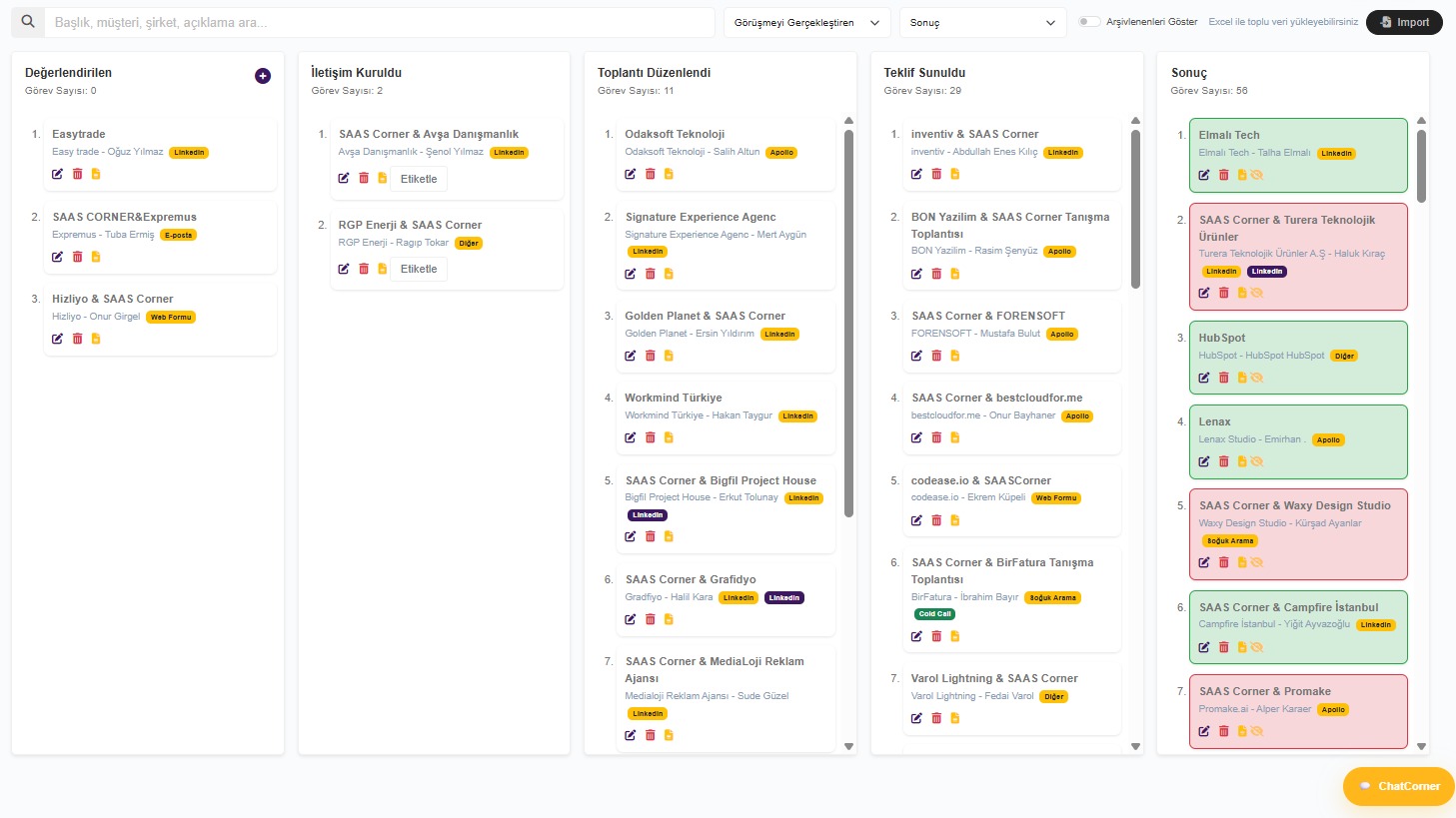Edit the Easytrade card
The width and height of the screenshot is (1456, 818).
click(x=58, y=174)
